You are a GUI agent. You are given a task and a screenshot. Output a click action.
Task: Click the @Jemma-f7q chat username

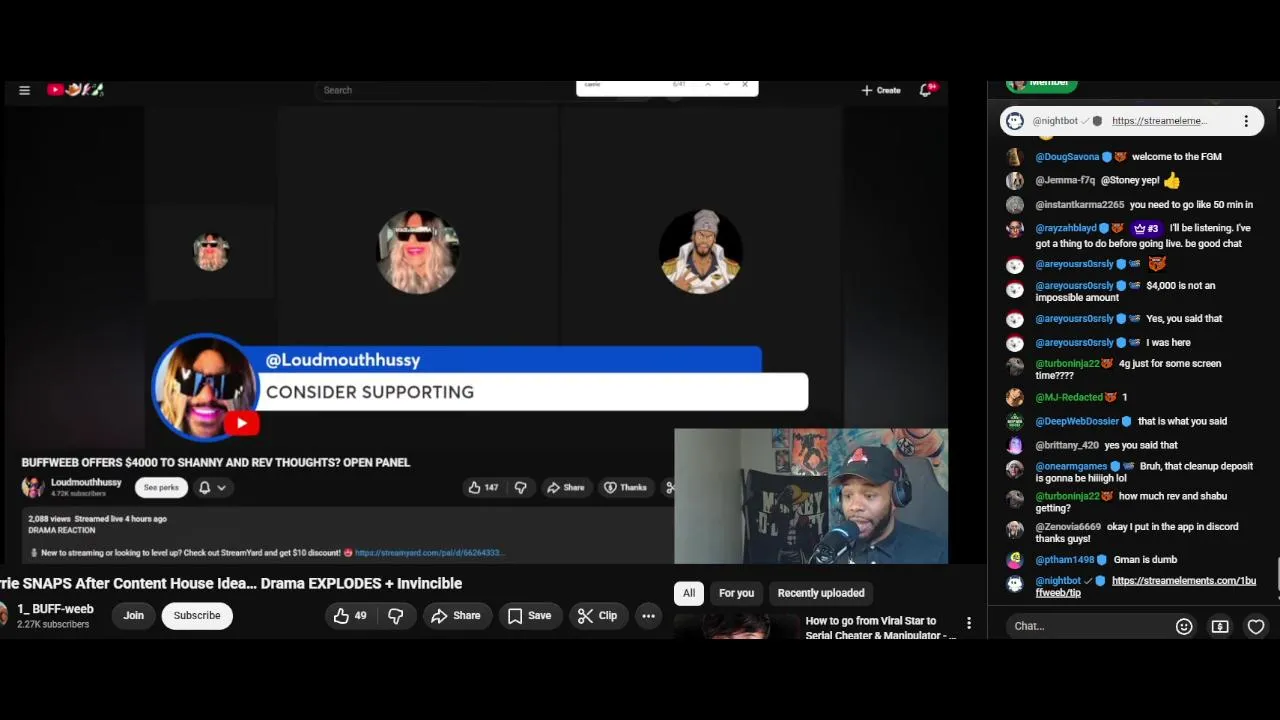click(x=1065, y=180)
